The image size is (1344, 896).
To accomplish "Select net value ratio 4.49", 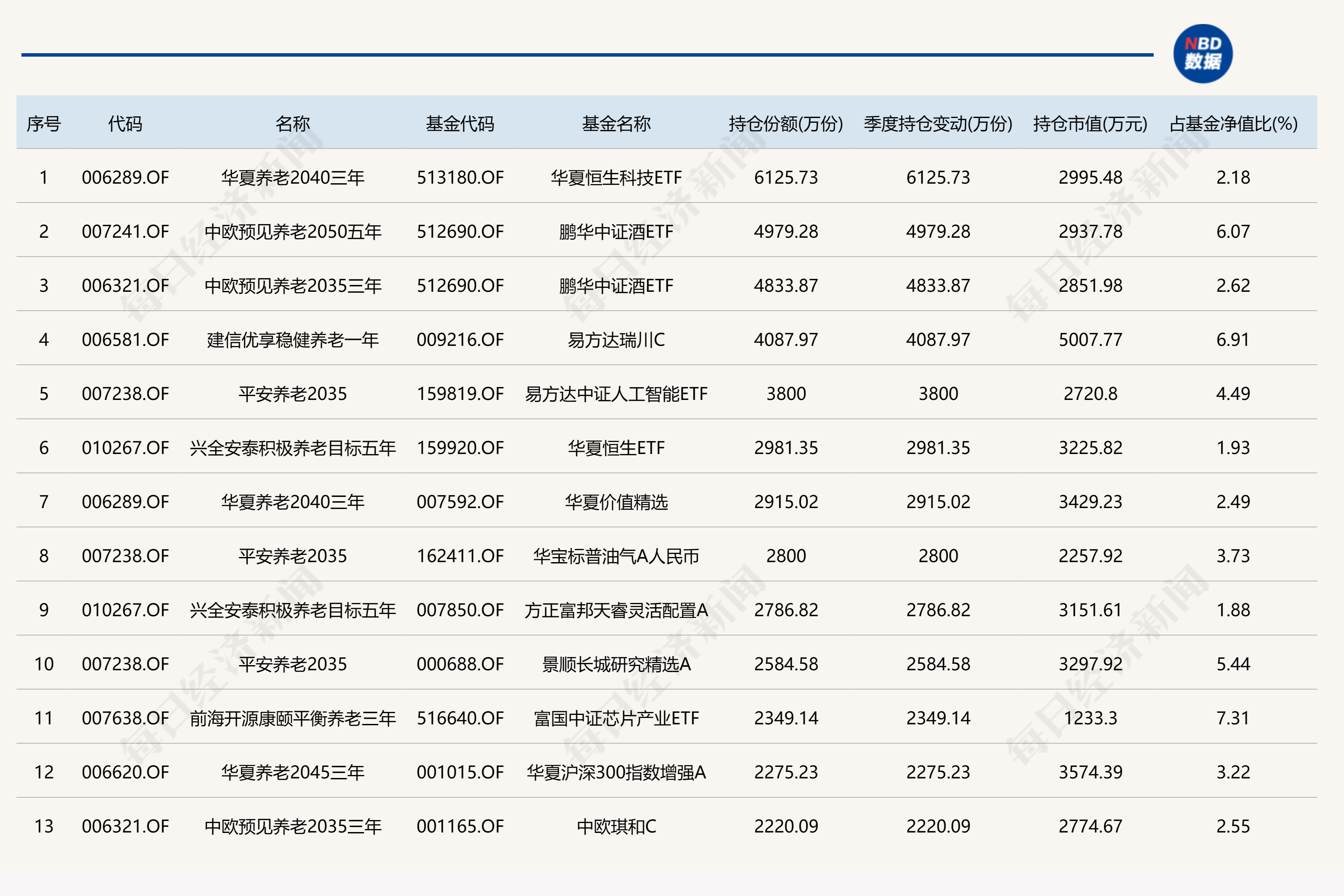I will [1233, 394].
